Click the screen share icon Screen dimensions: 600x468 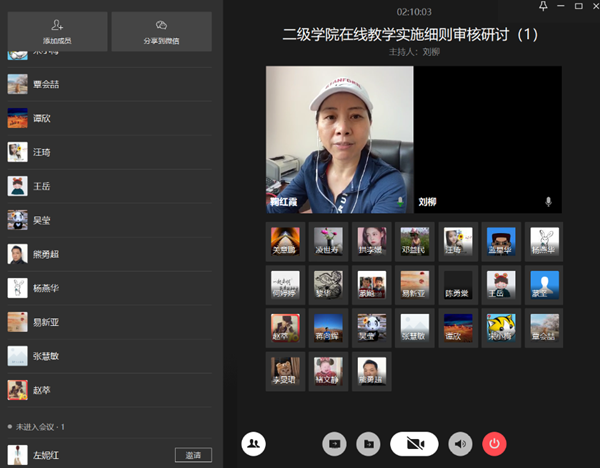(x=335, y=443)
